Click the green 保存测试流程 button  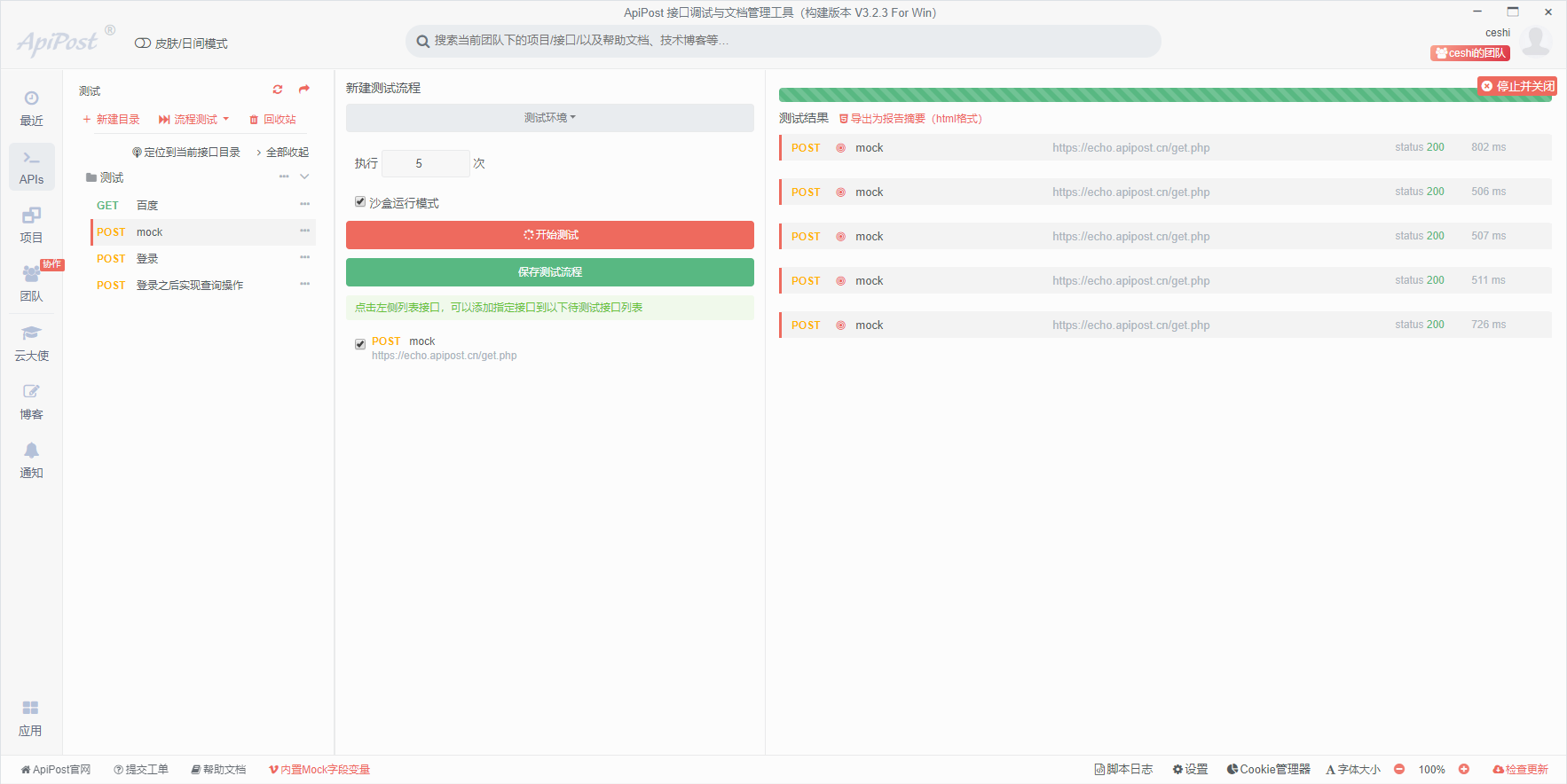coord(550,272)
